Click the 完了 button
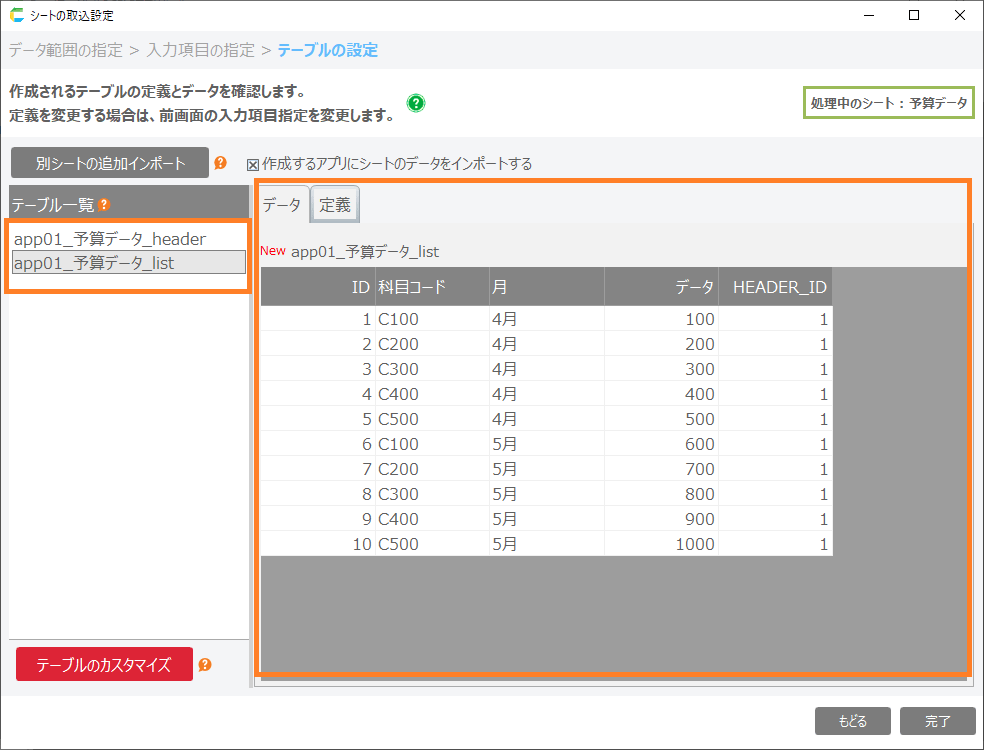Viewport: 984px width, 750px height. pos(937,721)
